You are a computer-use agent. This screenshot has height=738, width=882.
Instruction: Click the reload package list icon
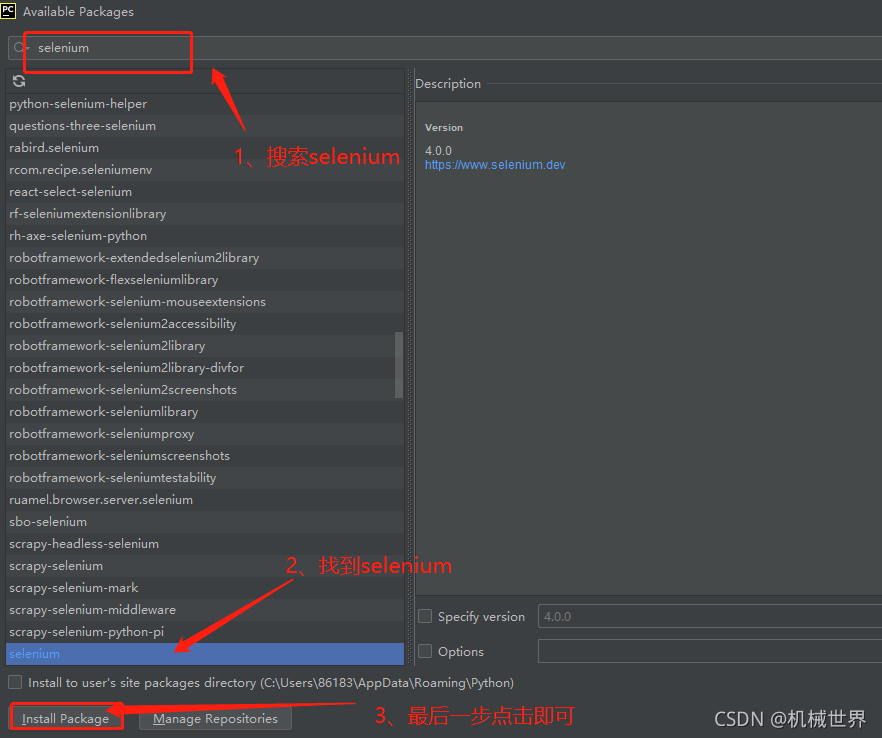[19, 81]
